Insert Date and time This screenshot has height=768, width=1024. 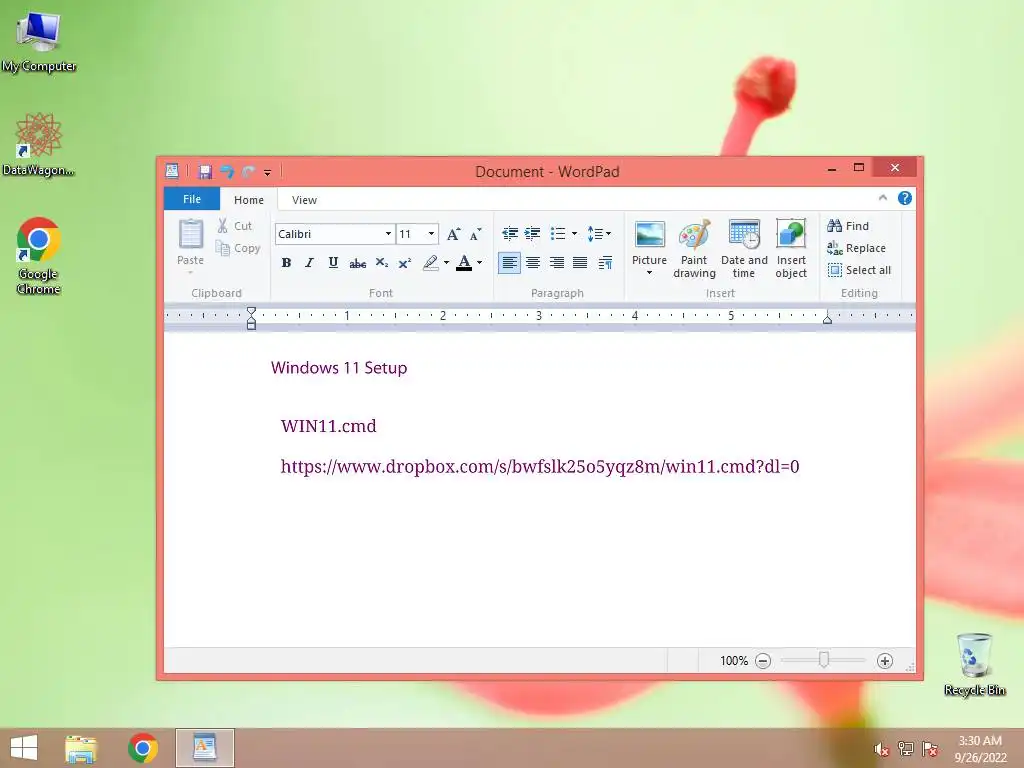(x=744, y=249)
